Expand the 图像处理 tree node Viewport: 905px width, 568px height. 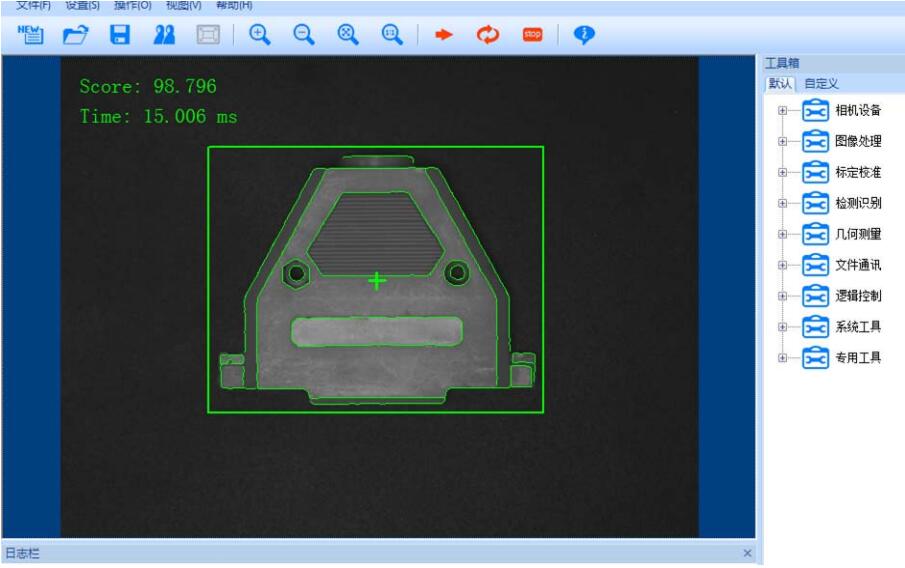783,142
